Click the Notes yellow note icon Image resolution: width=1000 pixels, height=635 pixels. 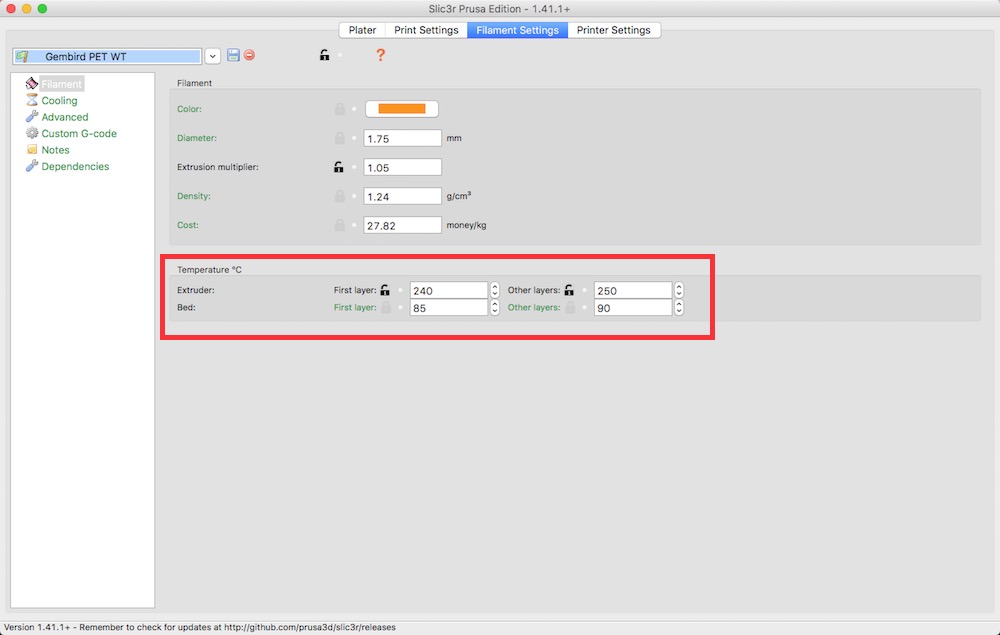32,150
